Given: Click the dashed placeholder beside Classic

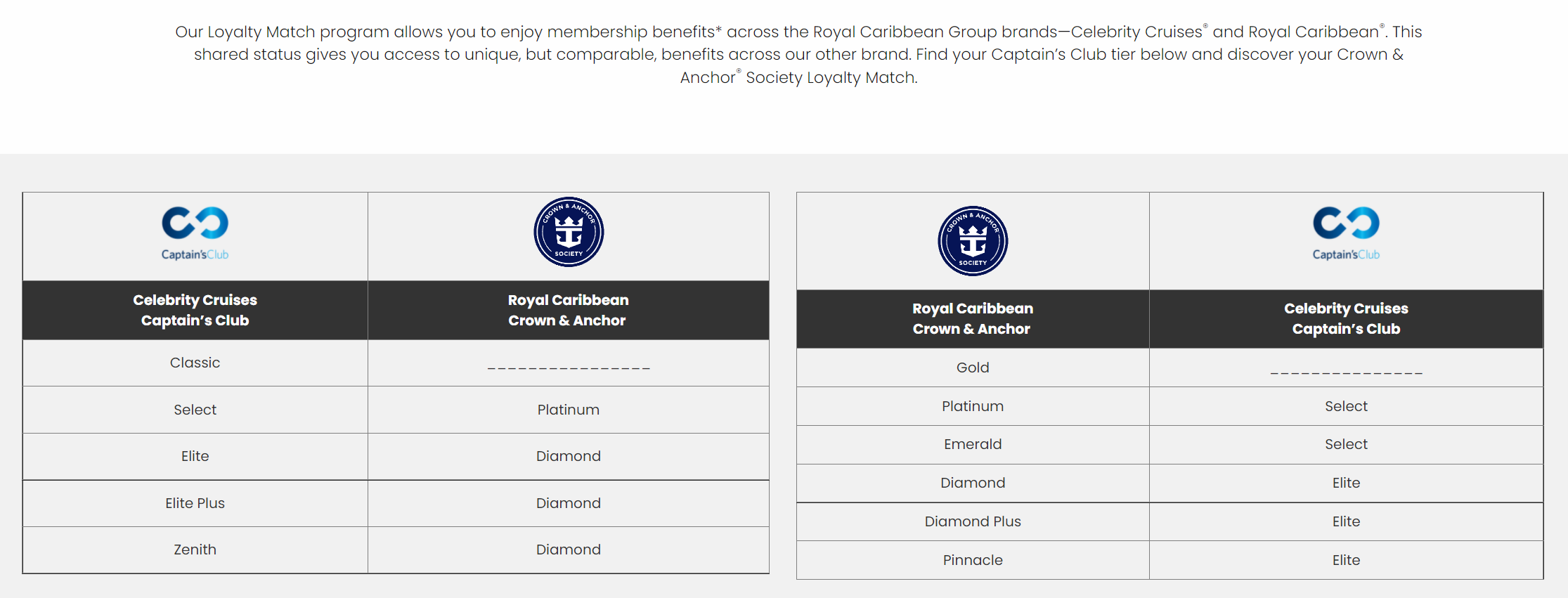Looking at the screenshot, I should click(x=569, y=368).
